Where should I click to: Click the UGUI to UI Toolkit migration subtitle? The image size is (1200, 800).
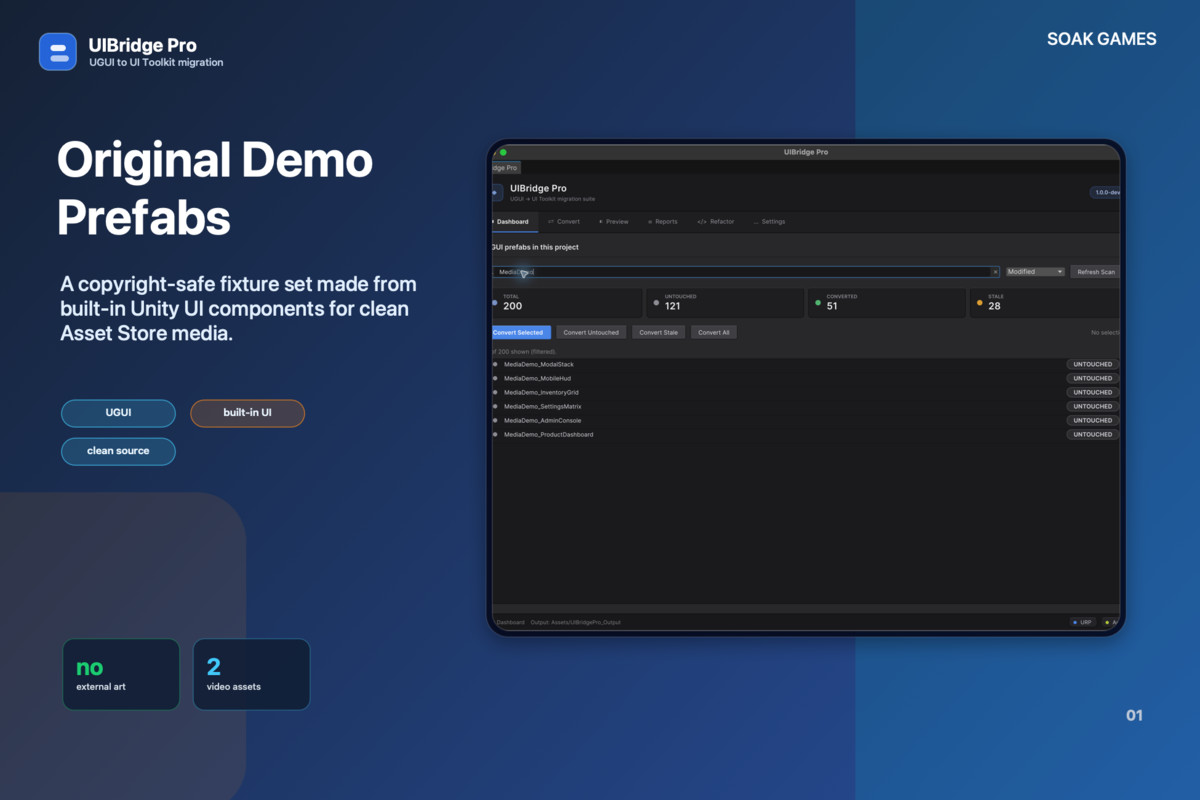coord(156,62)
